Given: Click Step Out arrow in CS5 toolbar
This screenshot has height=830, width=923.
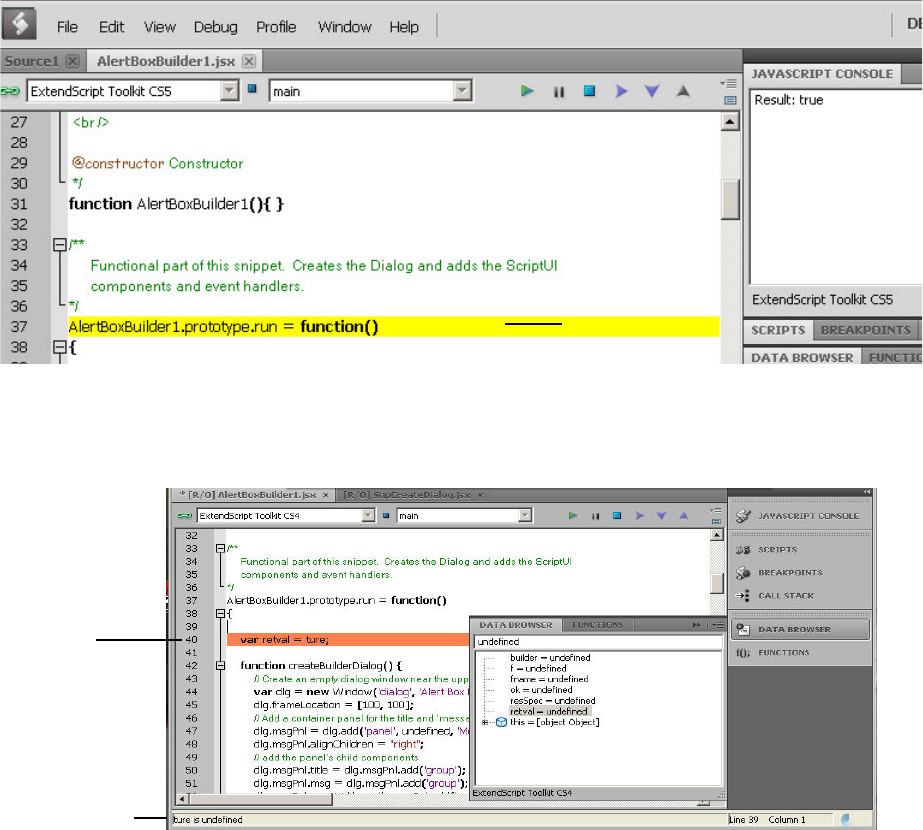Looking at the screenshot, I should pyautogui.click(x=683, y=91).
